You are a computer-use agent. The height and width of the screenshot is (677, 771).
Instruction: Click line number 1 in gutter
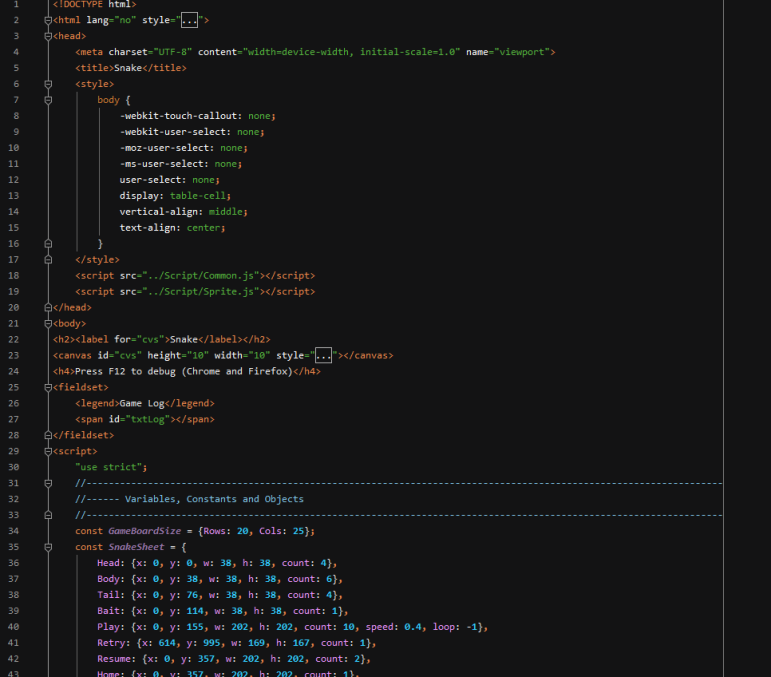(16, 4)
